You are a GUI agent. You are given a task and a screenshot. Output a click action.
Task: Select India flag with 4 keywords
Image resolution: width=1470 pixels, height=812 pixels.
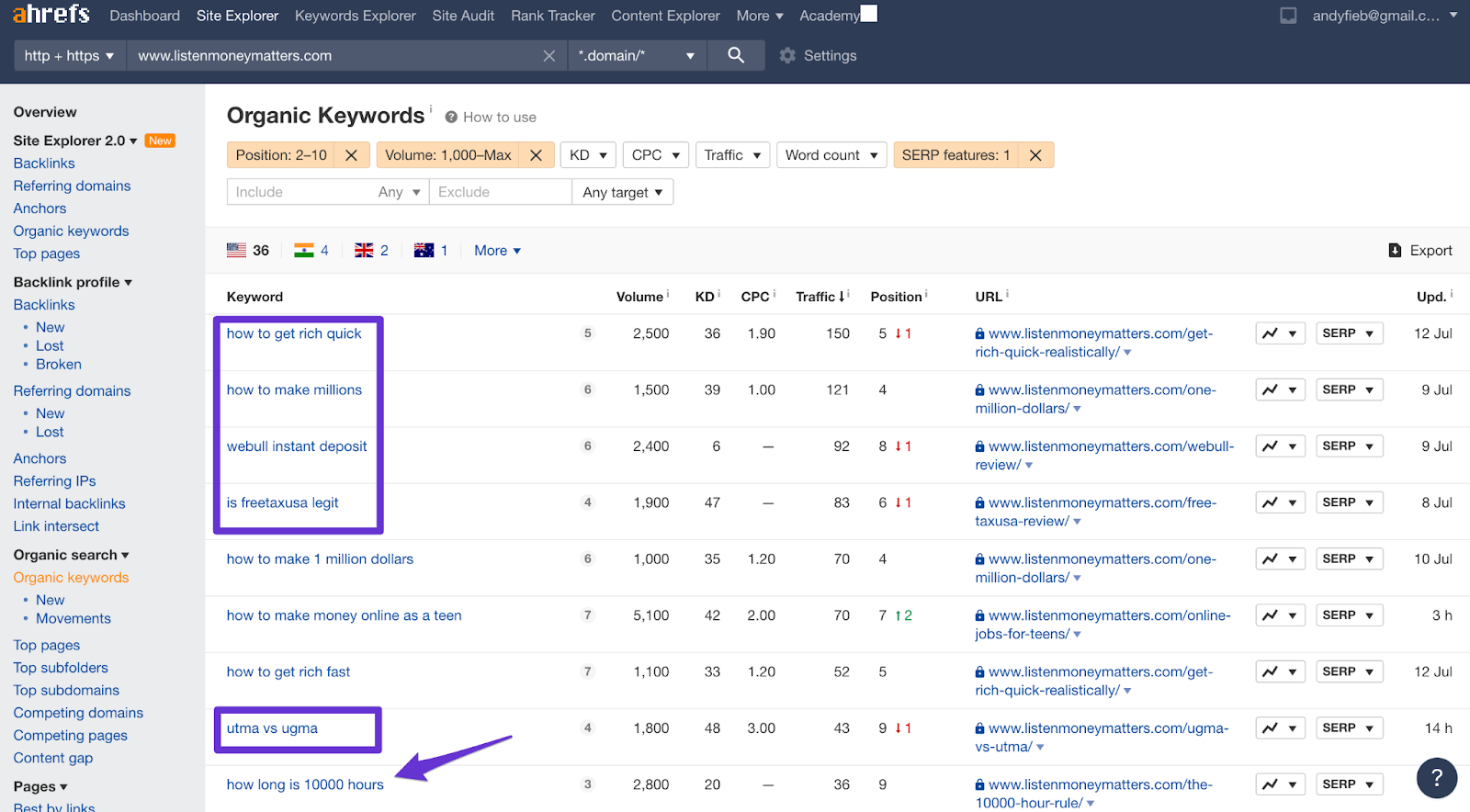[311, 251]
